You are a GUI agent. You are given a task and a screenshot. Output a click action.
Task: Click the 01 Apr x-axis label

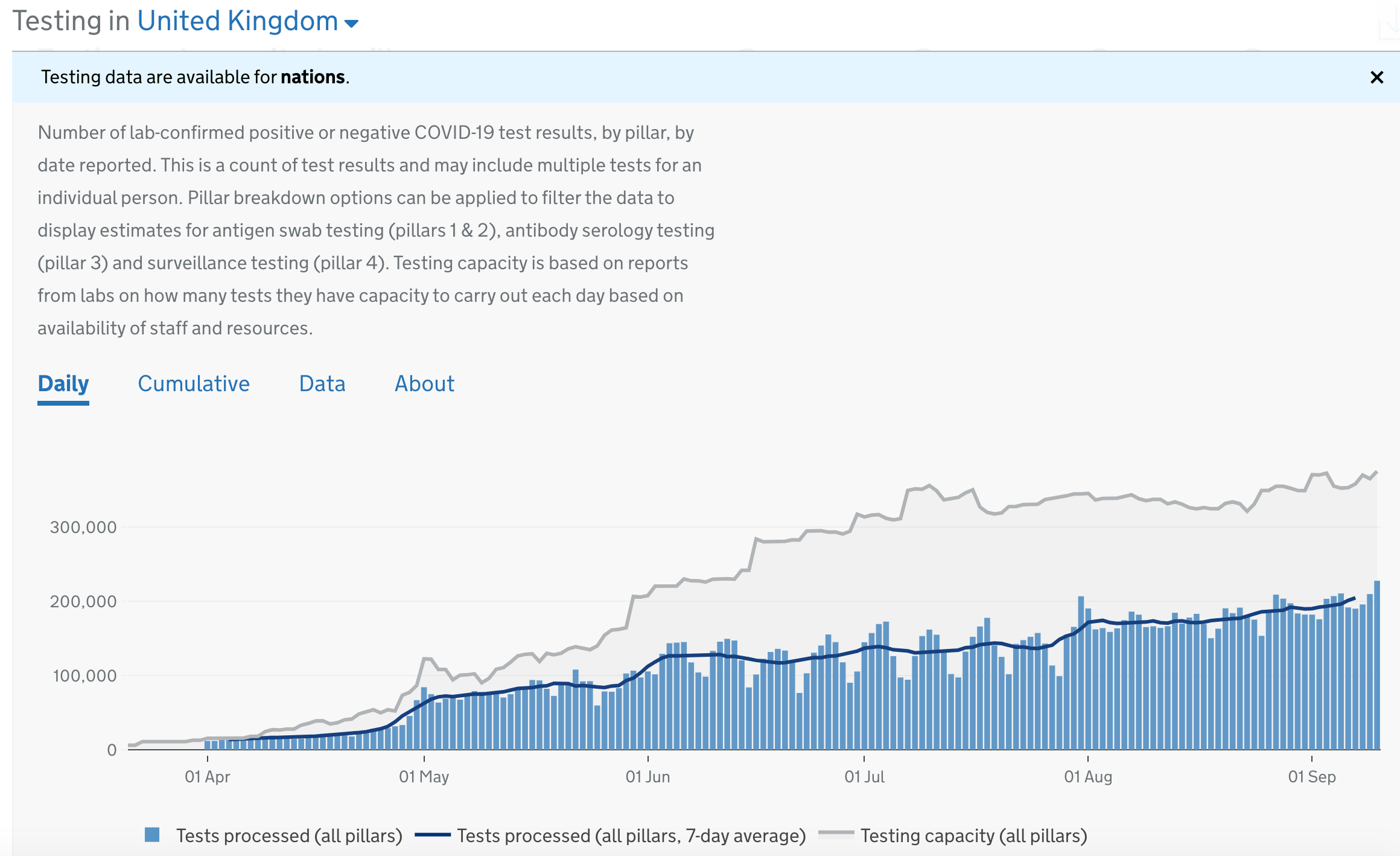click(208, 777)
